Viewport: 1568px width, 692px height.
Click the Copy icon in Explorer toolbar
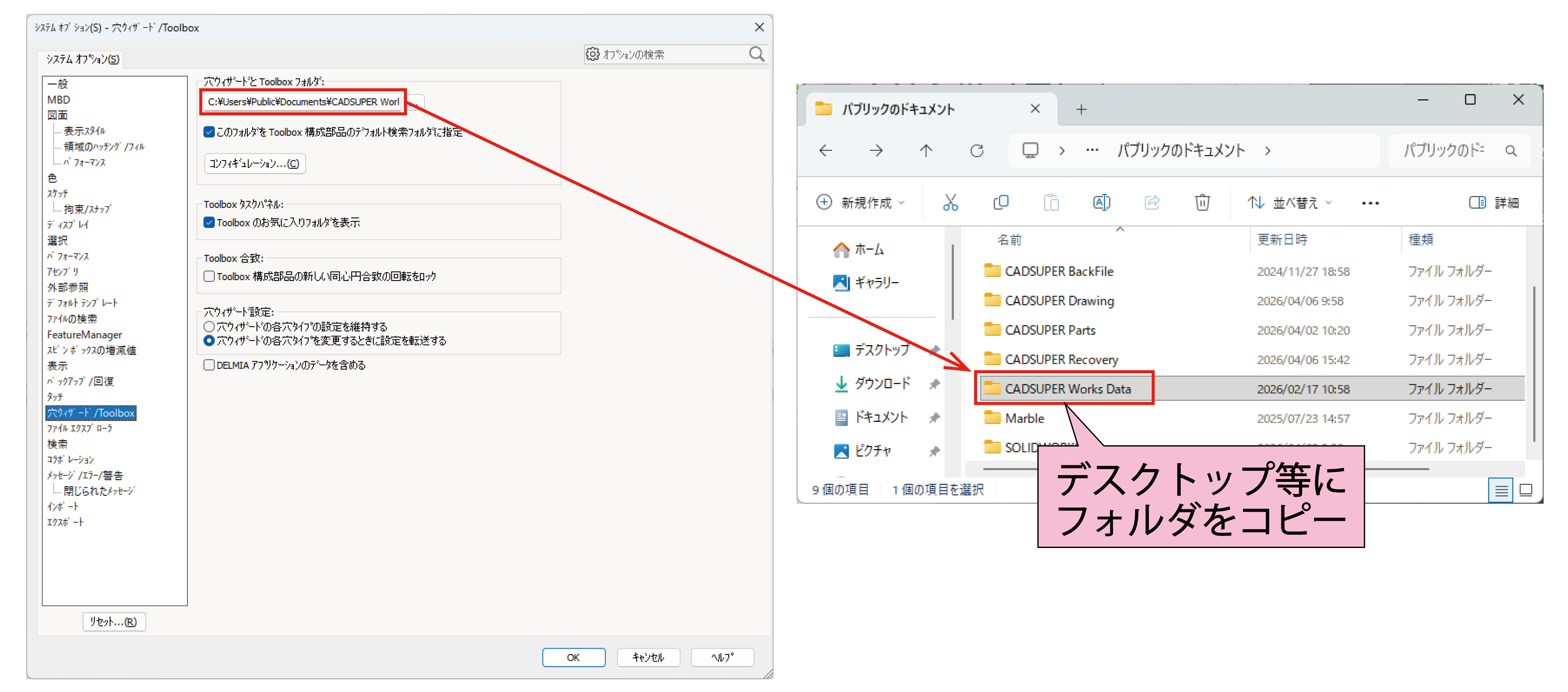coord(1001,202)
